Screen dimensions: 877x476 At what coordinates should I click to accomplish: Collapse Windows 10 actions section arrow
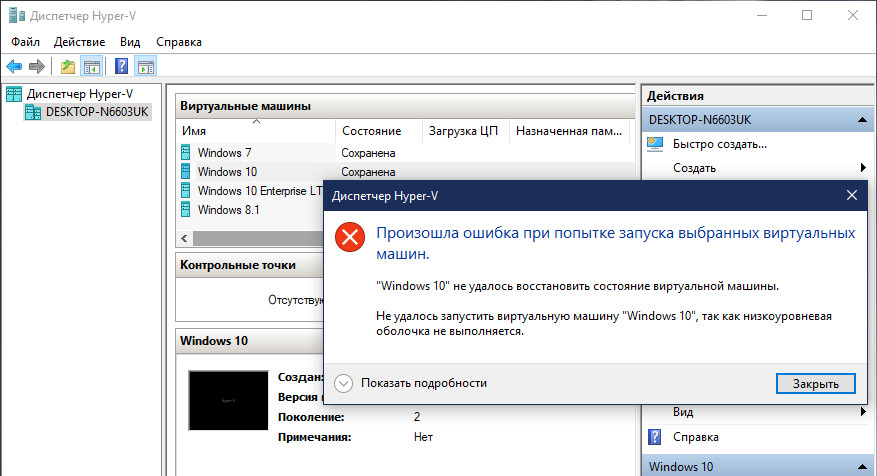(x=862, y=466)
